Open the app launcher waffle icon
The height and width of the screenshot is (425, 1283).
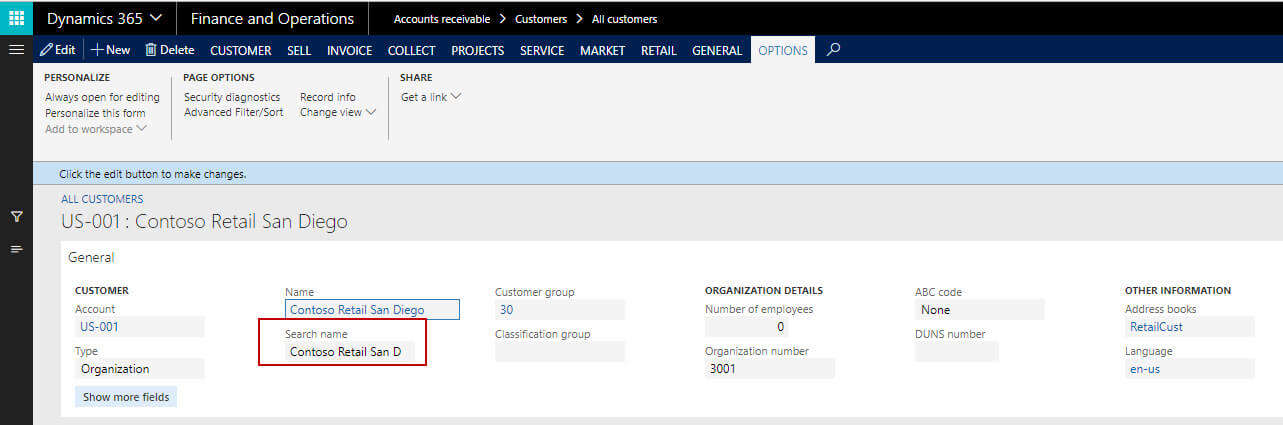[16, 18]
